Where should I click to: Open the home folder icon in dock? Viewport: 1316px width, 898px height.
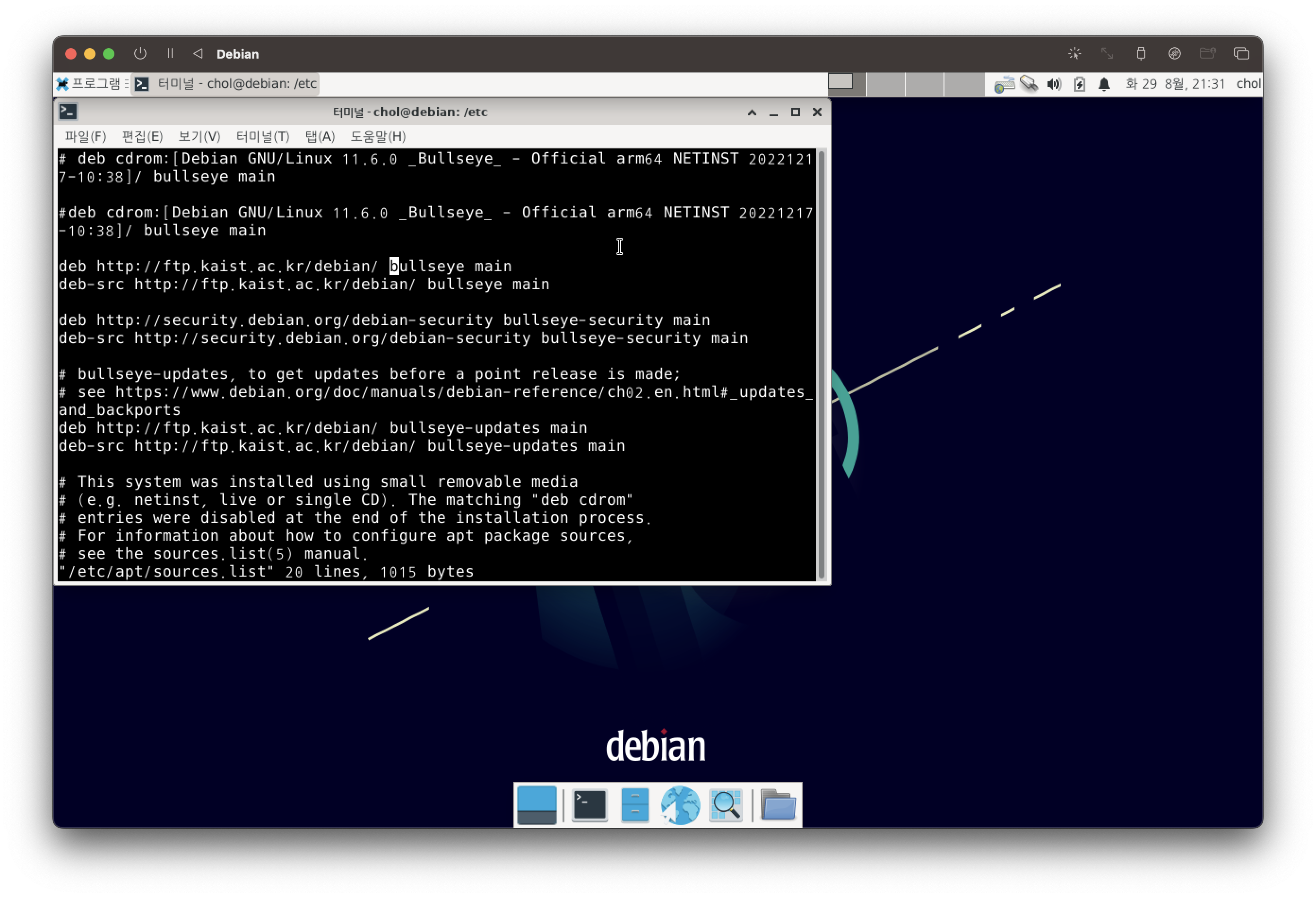[x=778, y=805]
